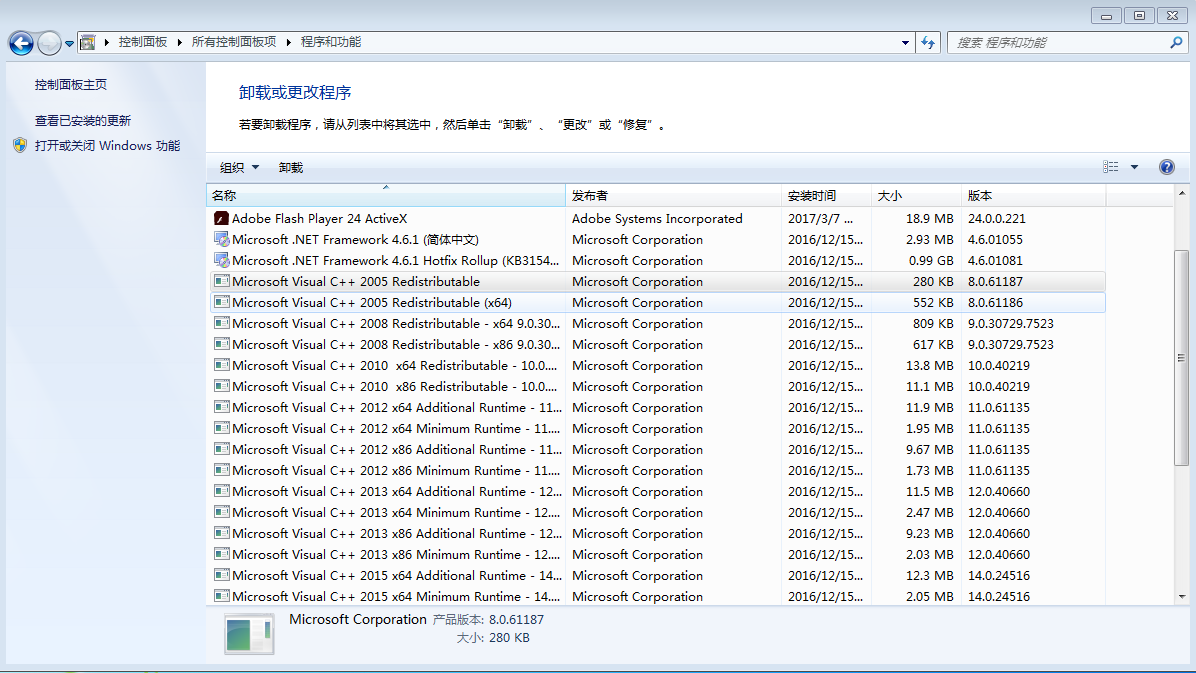1196x673 pixels.
Task: Open 查看已安装的更新 link
Action: coord(83,120)
